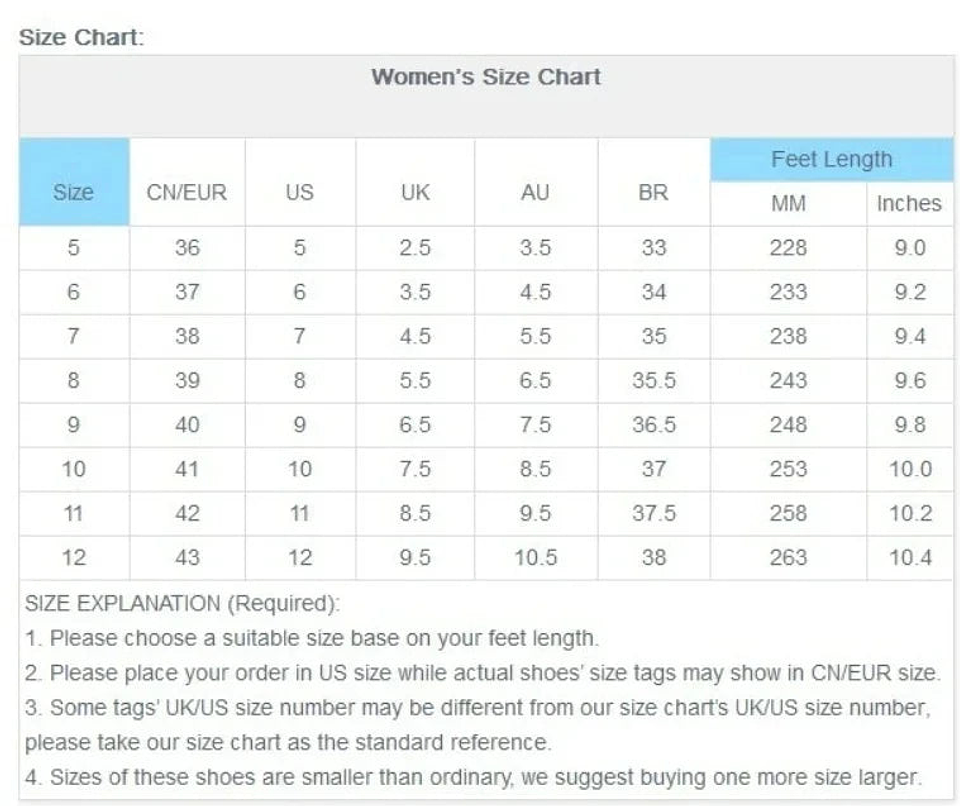The image size is (960, 806).
Task: Click the AU 10.5 cell
Action: click(535, 557)
